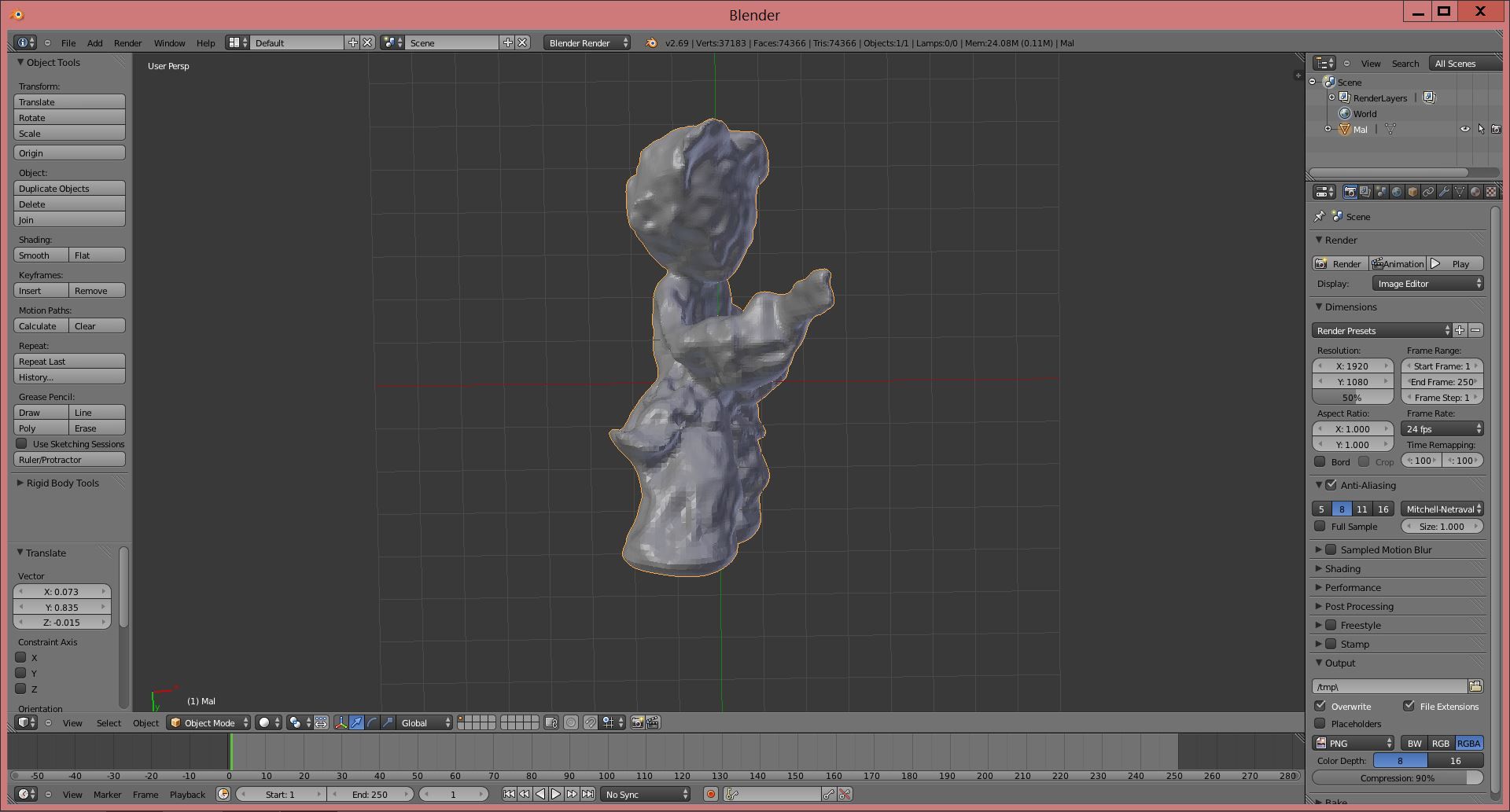Open the viewport Object menu
This screenshot has height=812, width=1510.
point(145,722)
